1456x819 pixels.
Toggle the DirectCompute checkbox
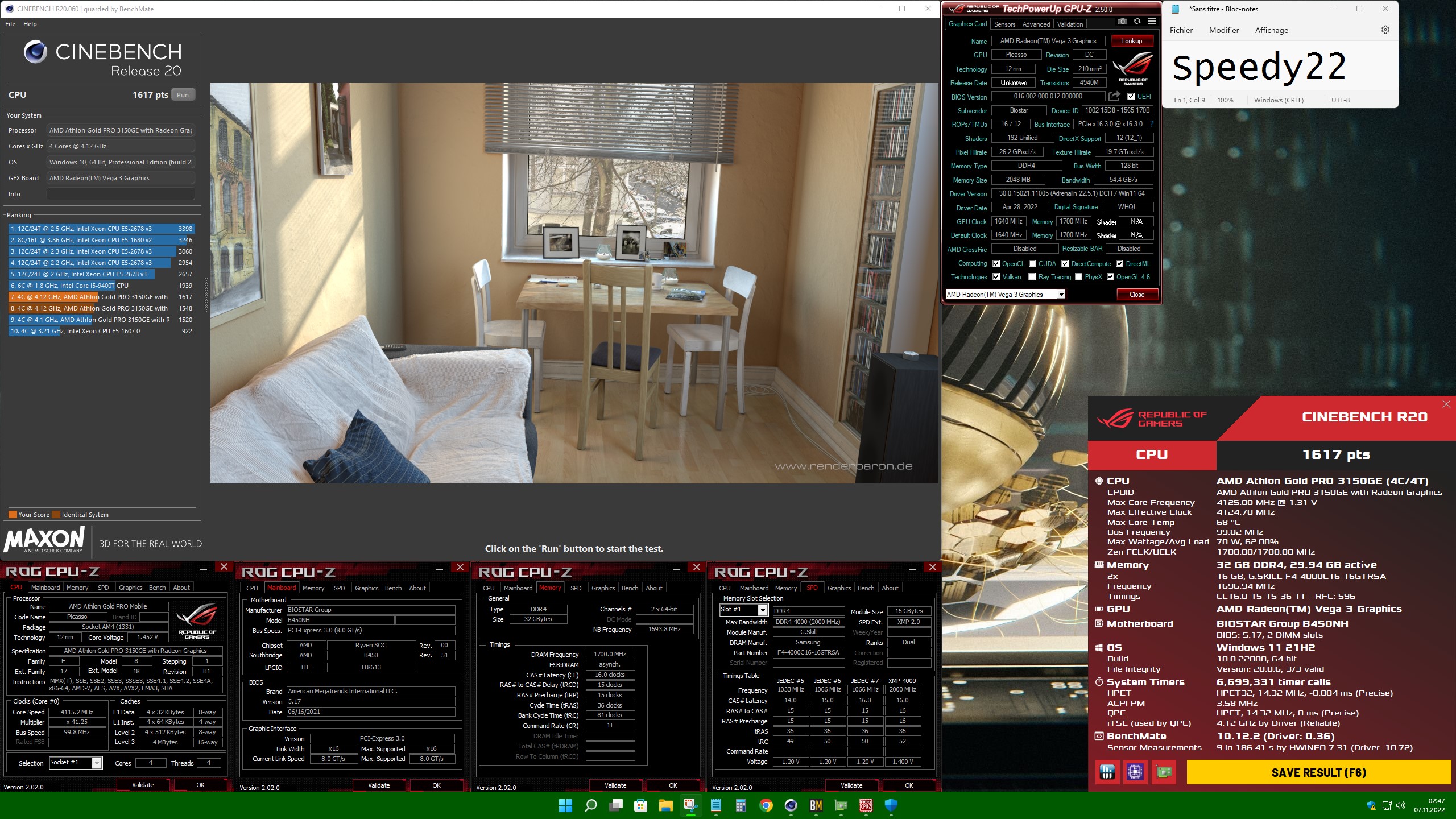tap(1065, 264)
